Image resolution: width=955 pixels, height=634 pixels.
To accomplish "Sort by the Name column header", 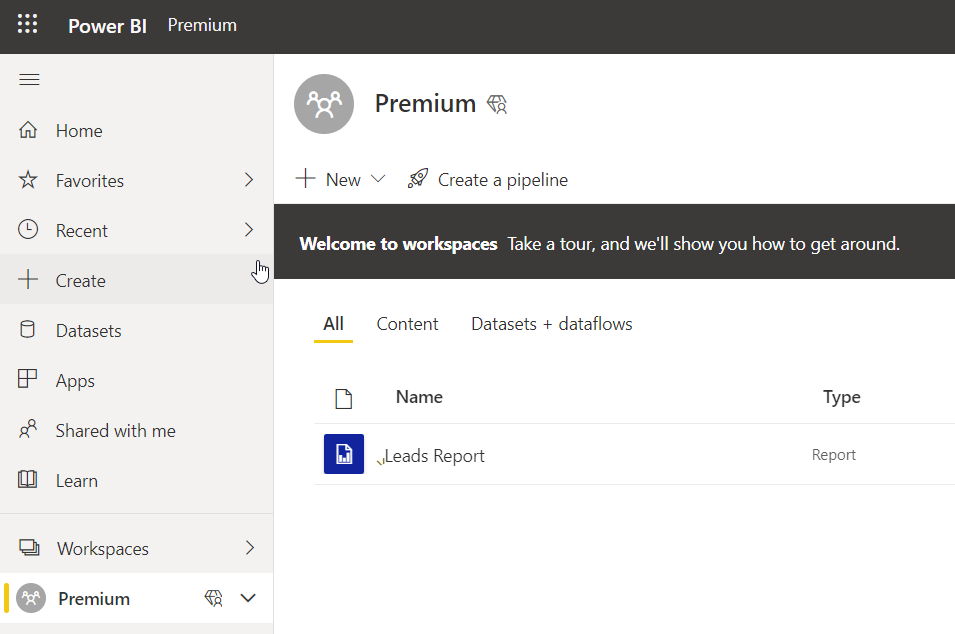I will 419,397.
